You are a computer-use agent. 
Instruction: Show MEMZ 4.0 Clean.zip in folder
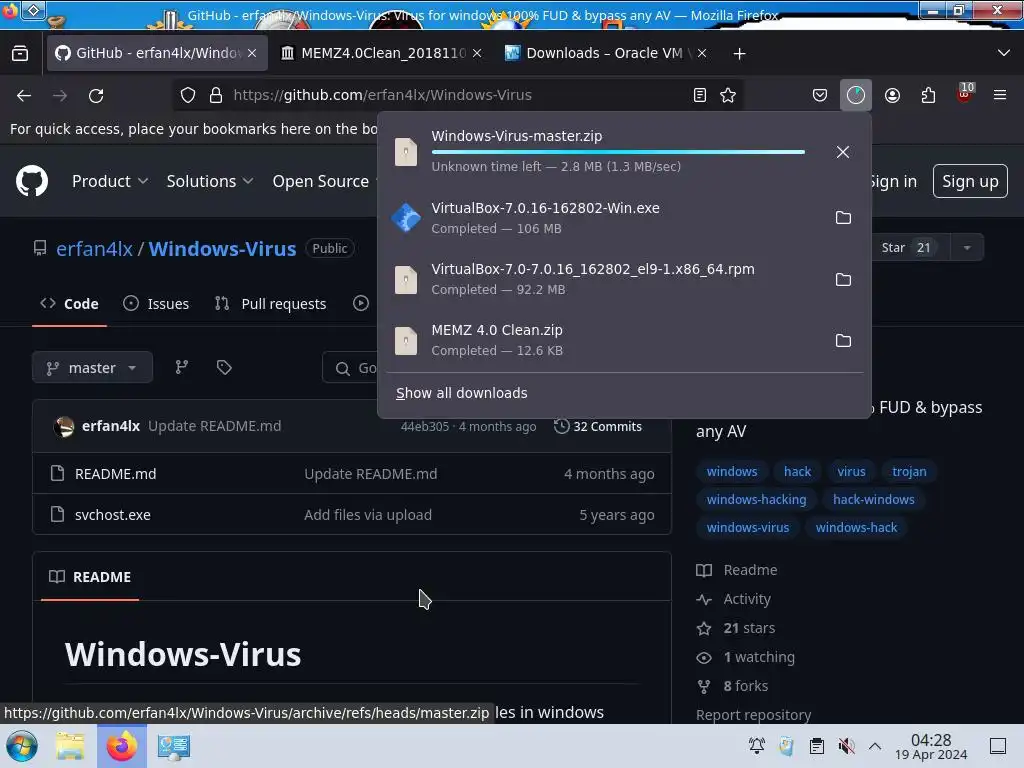(843, 340)
